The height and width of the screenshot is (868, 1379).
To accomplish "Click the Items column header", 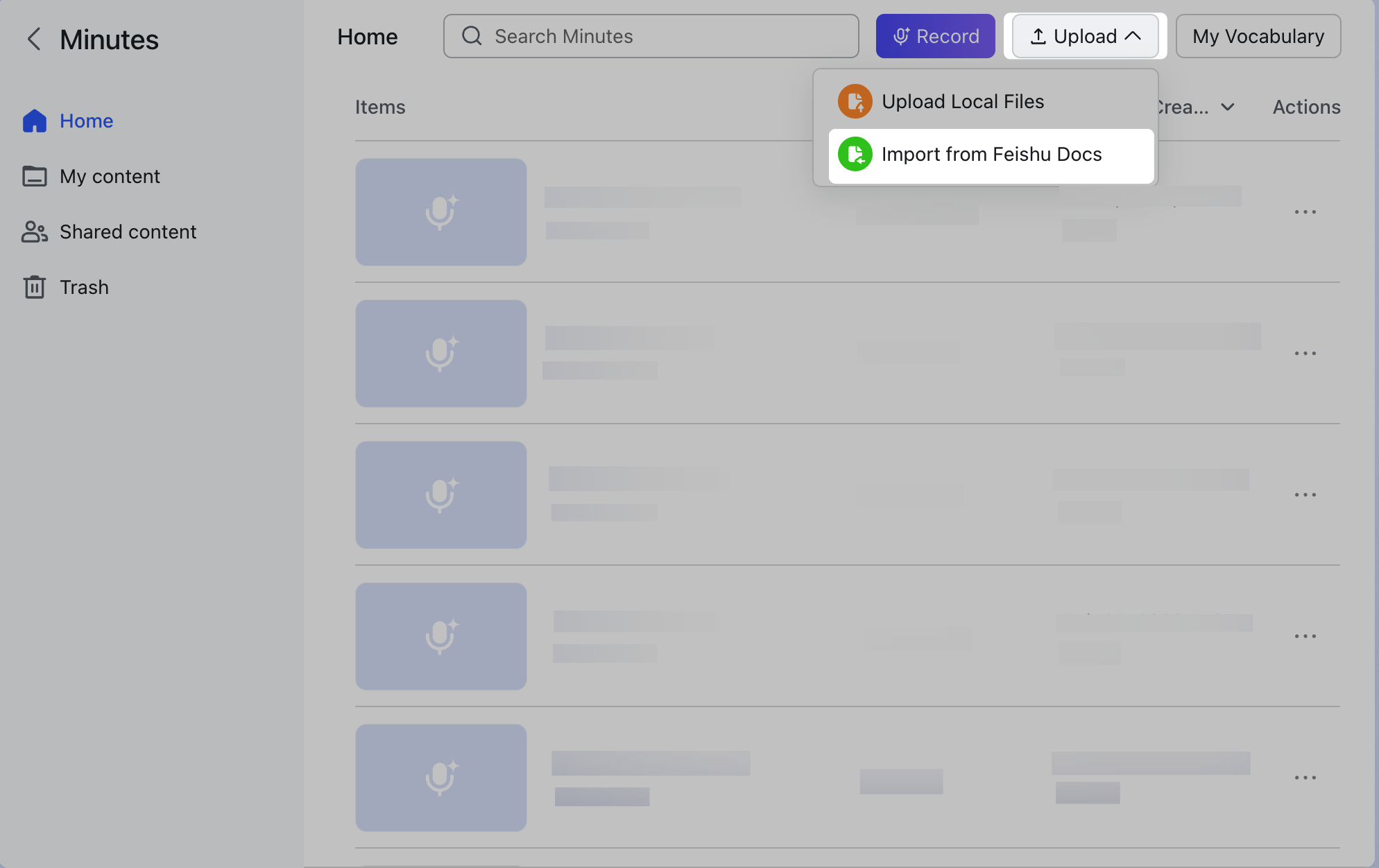I will 380,107.
